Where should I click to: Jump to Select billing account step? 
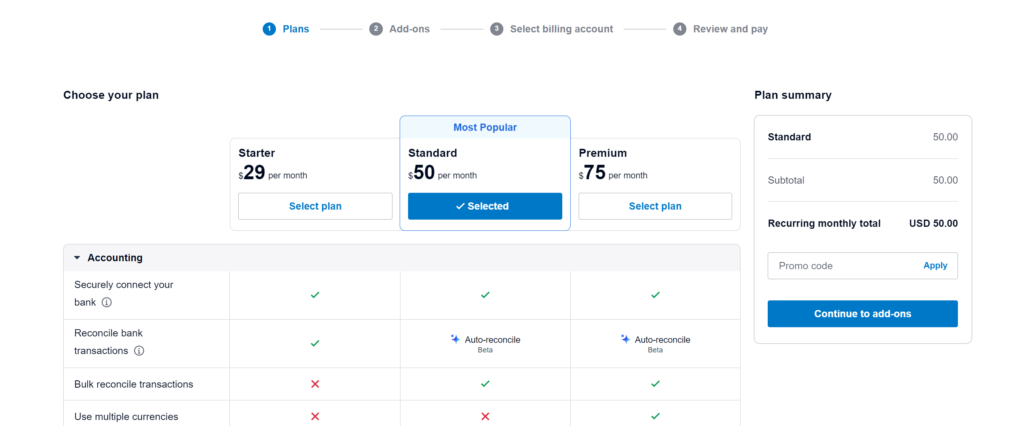(x=551, y=29)
